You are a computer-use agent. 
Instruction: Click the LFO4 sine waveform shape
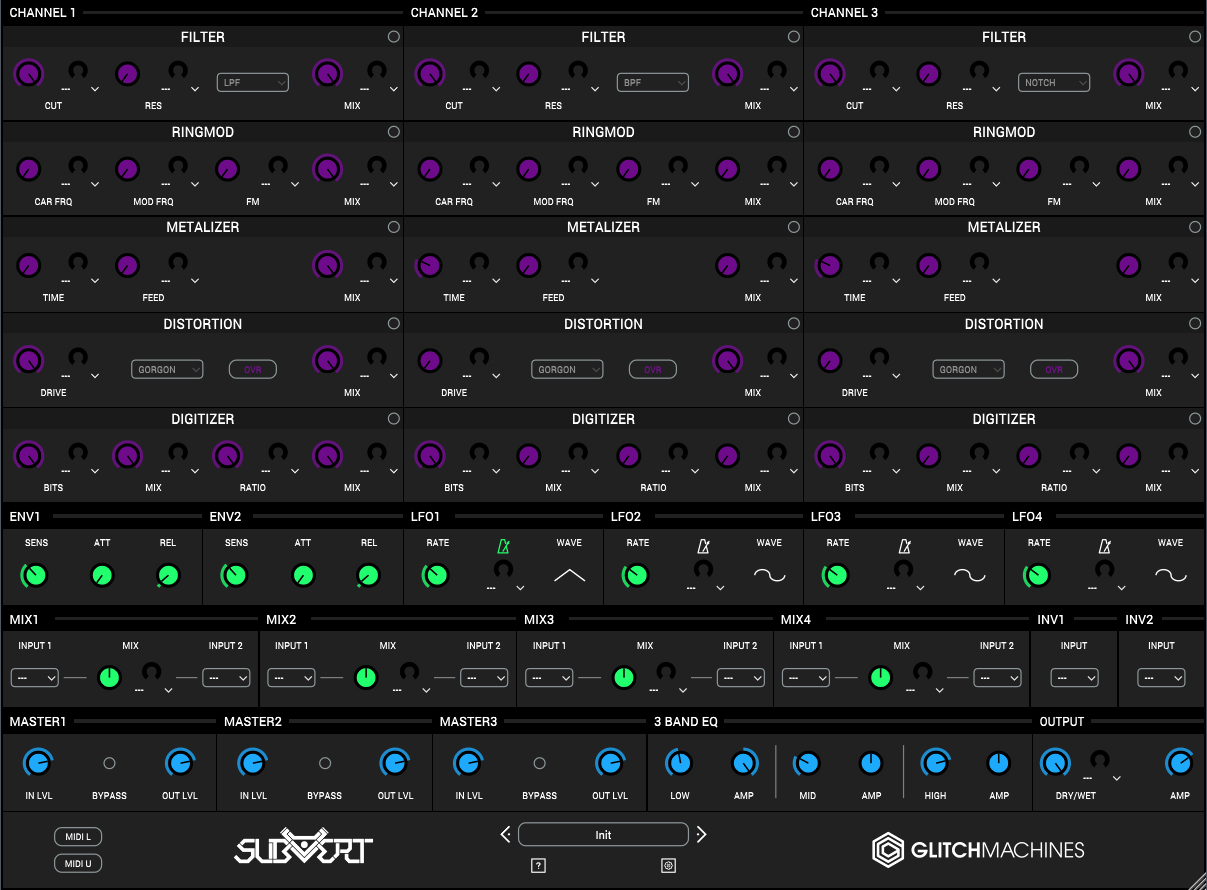pos(1171,575)
